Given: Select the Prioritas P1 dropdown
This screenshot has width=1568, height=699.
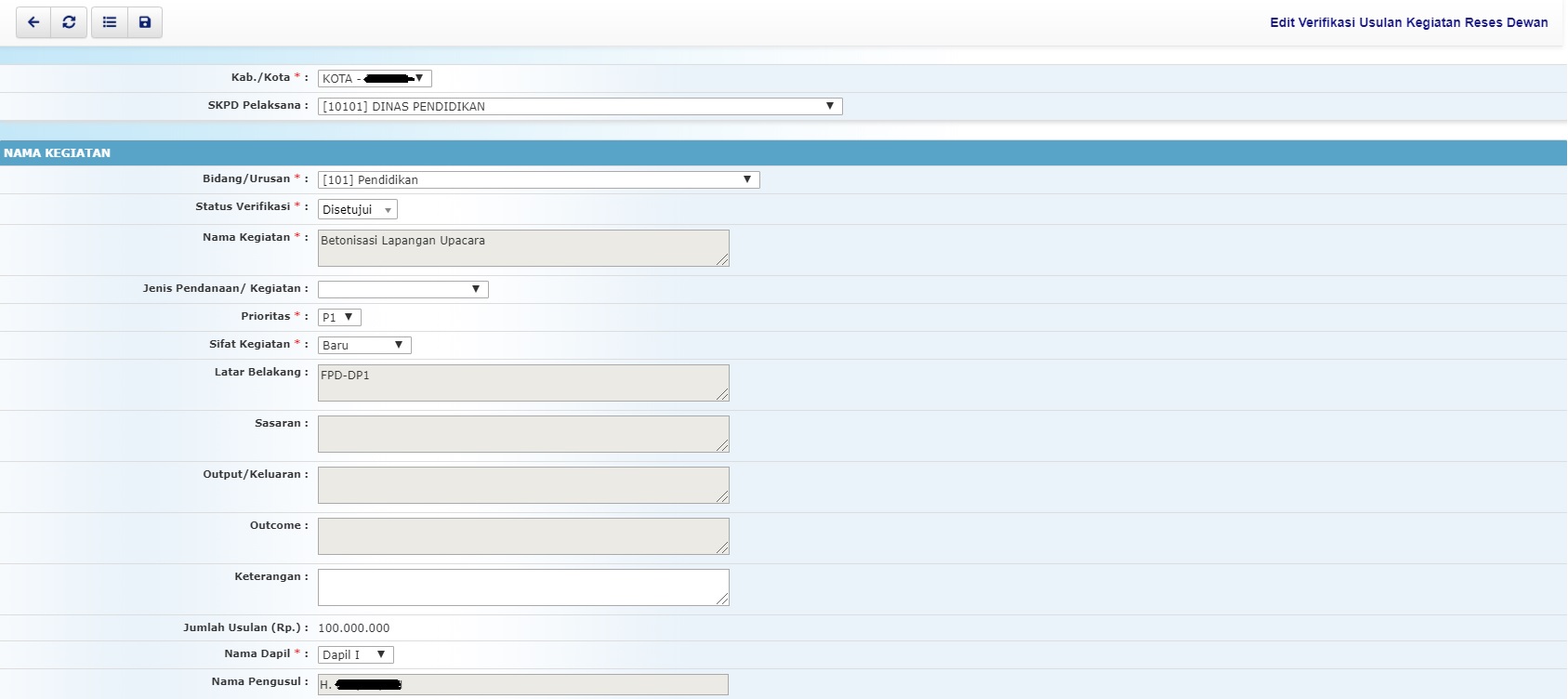Looking at the screenshot, I should click(339, 318).
